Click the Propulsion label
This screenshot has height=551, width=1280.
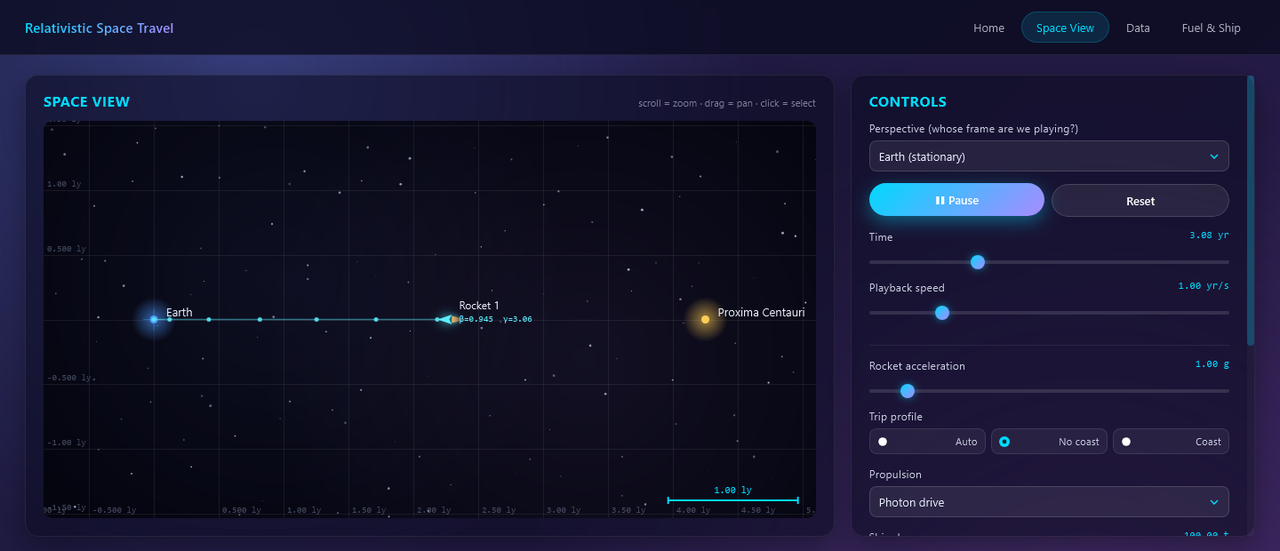click(895, 474)
